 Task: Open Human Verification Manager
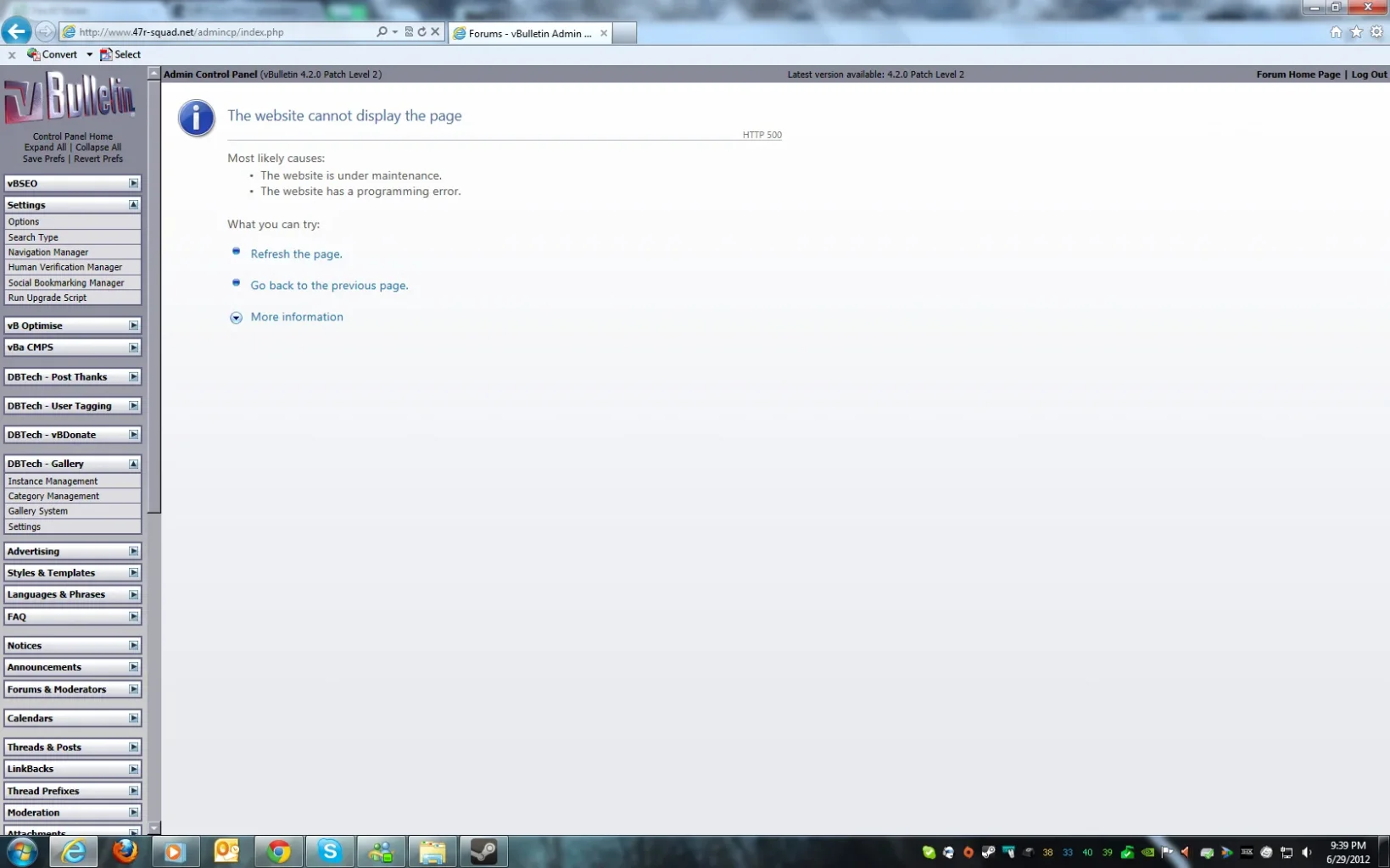click(x=72, y=268)
